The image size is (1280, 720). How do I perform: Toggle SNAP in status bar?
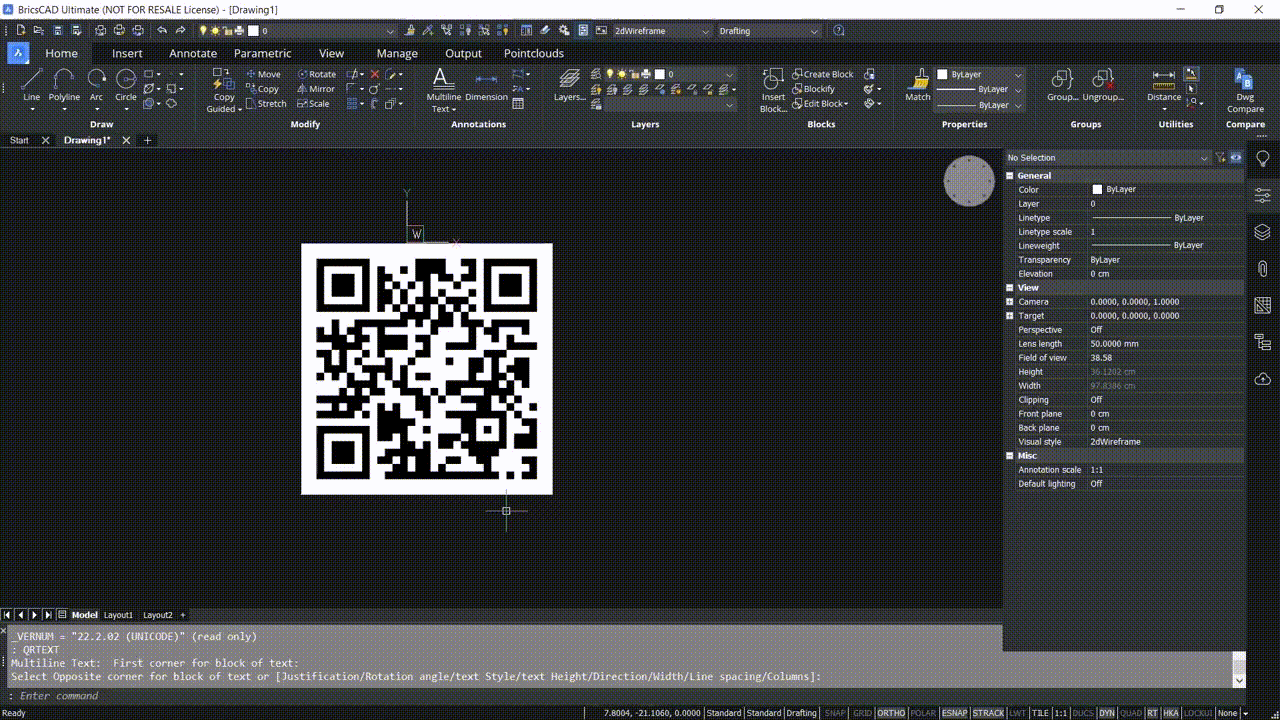(834, 713)
